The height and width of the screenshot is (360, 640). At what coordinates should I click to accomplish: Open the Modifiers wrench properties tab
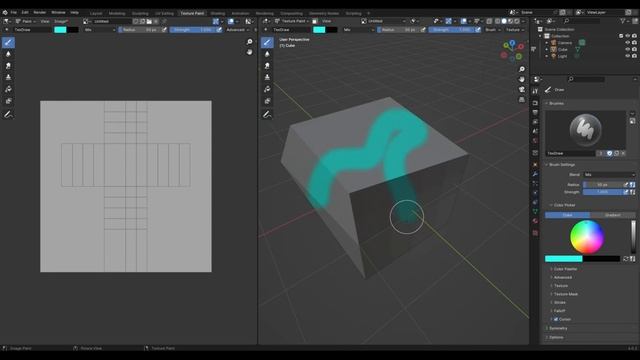[x=536, y=174]
